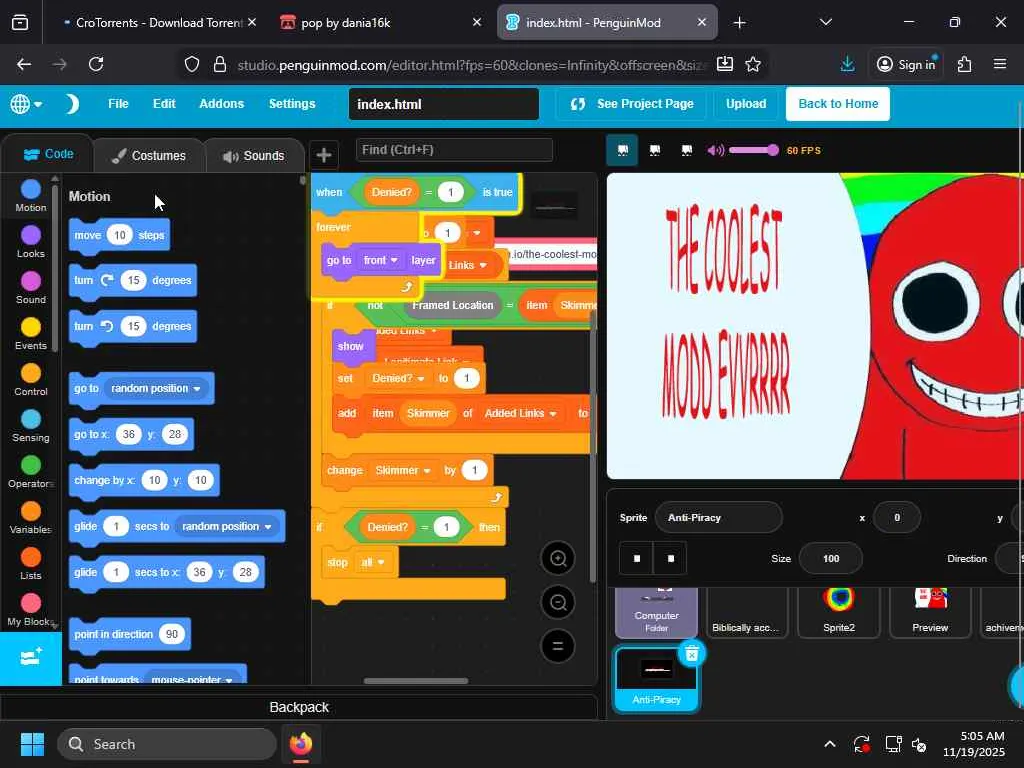Open the add extension button
Image resolution: width=1024 pixels, height=768 pixels.
(31, 658)
